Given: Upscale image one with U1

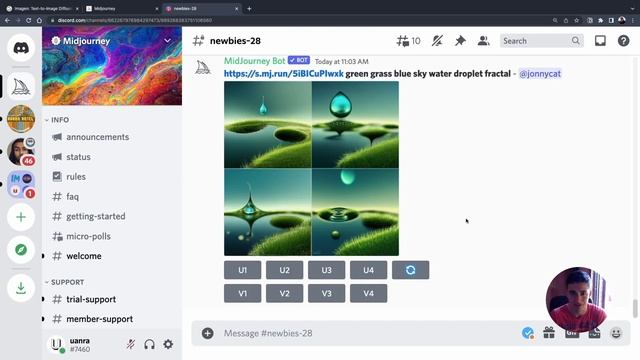Looking at the screenshot, I should point(242,270).
